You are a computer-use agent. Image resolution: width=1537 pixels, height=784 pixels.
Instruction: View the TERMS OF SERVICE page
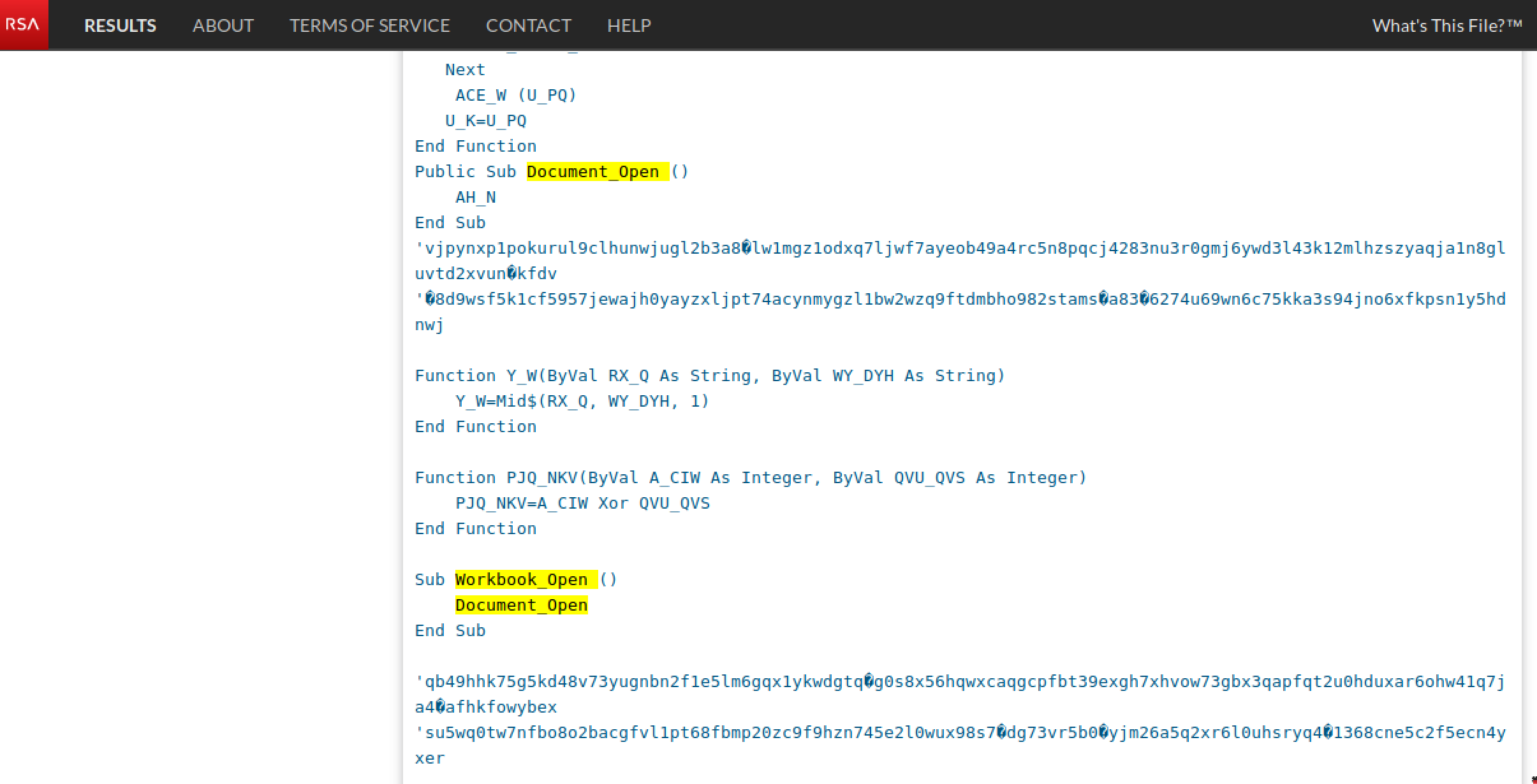[370, 25]
